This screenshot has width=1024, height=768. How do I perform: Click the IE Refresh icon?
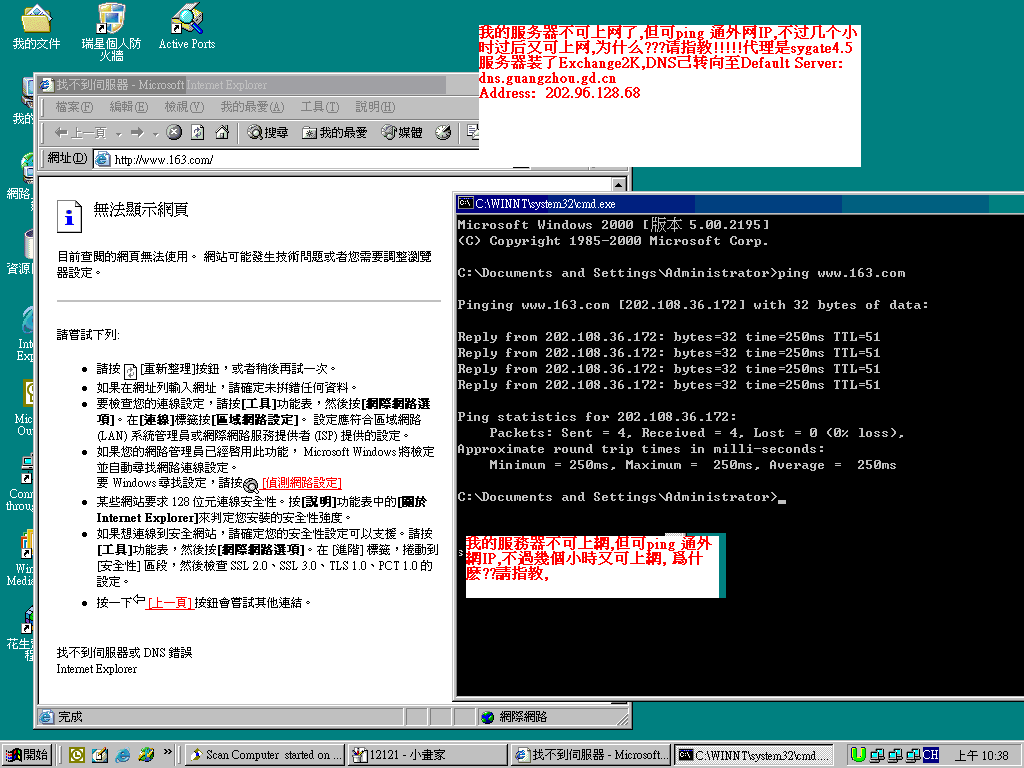(x=198, y=133)
